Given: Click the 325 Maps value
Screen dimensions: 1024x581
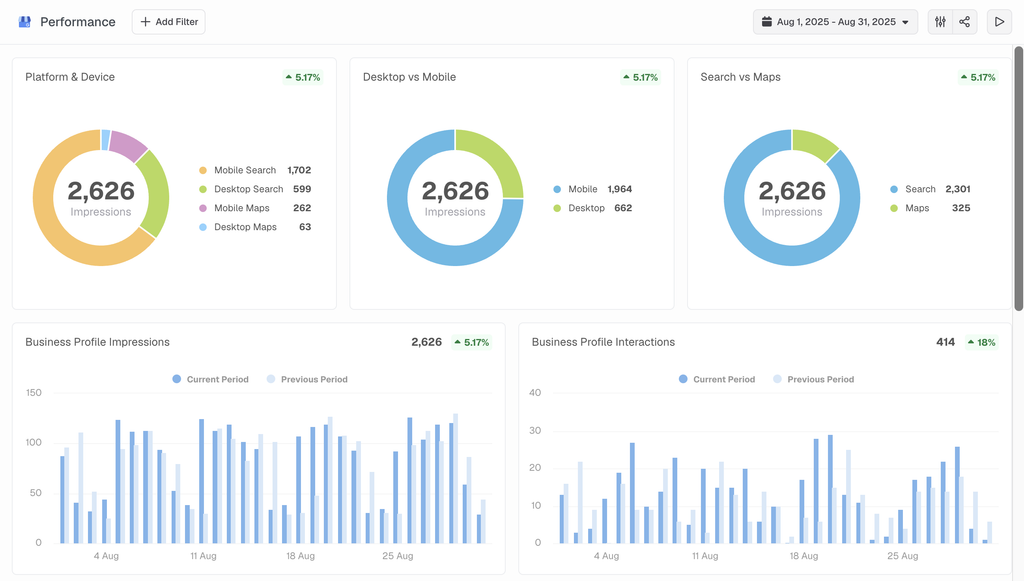Looking at the screenshot, I should (961, 208).
